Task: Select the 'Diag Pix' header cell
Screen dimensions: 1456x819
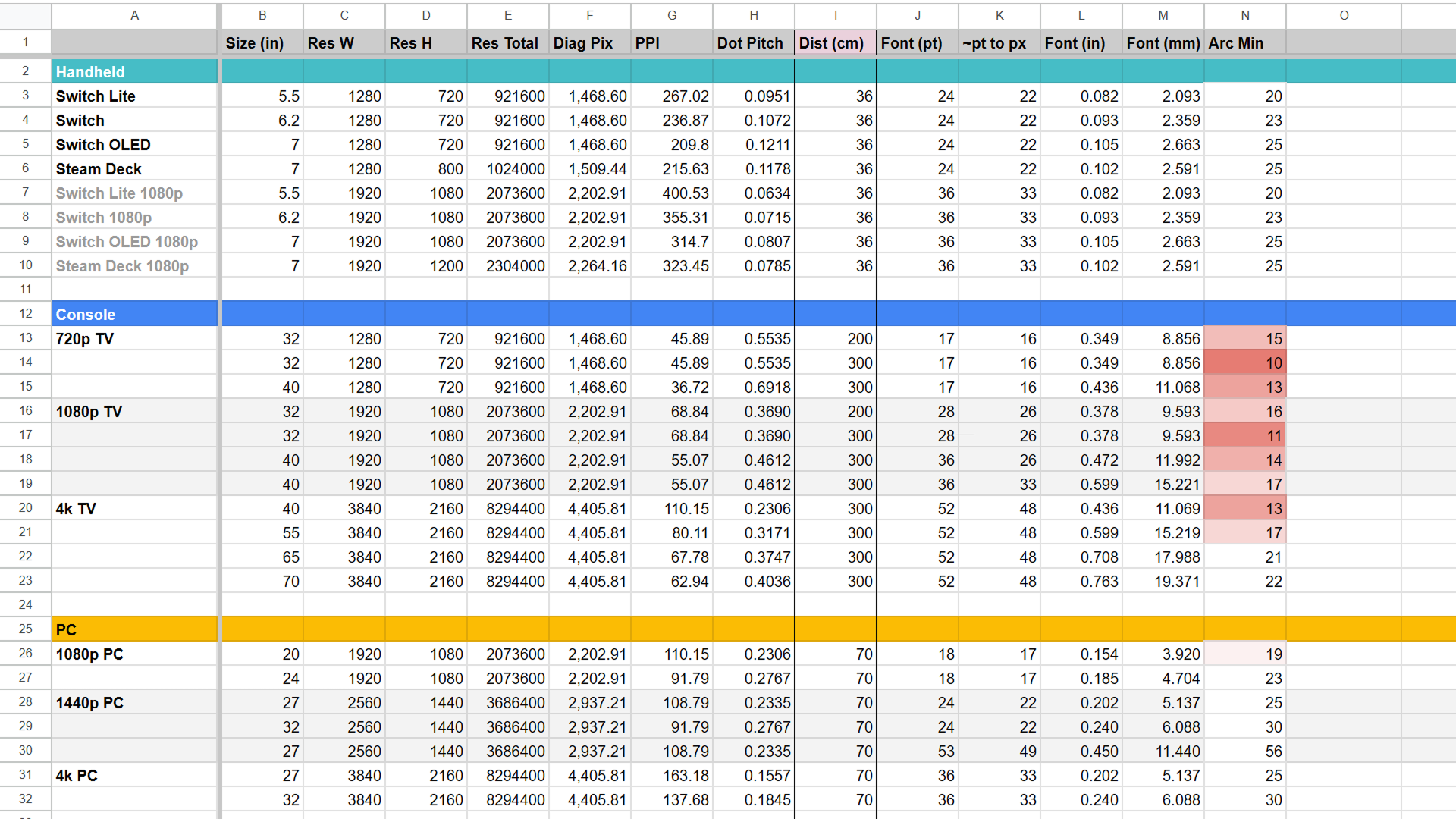Action: click(590, 42)
